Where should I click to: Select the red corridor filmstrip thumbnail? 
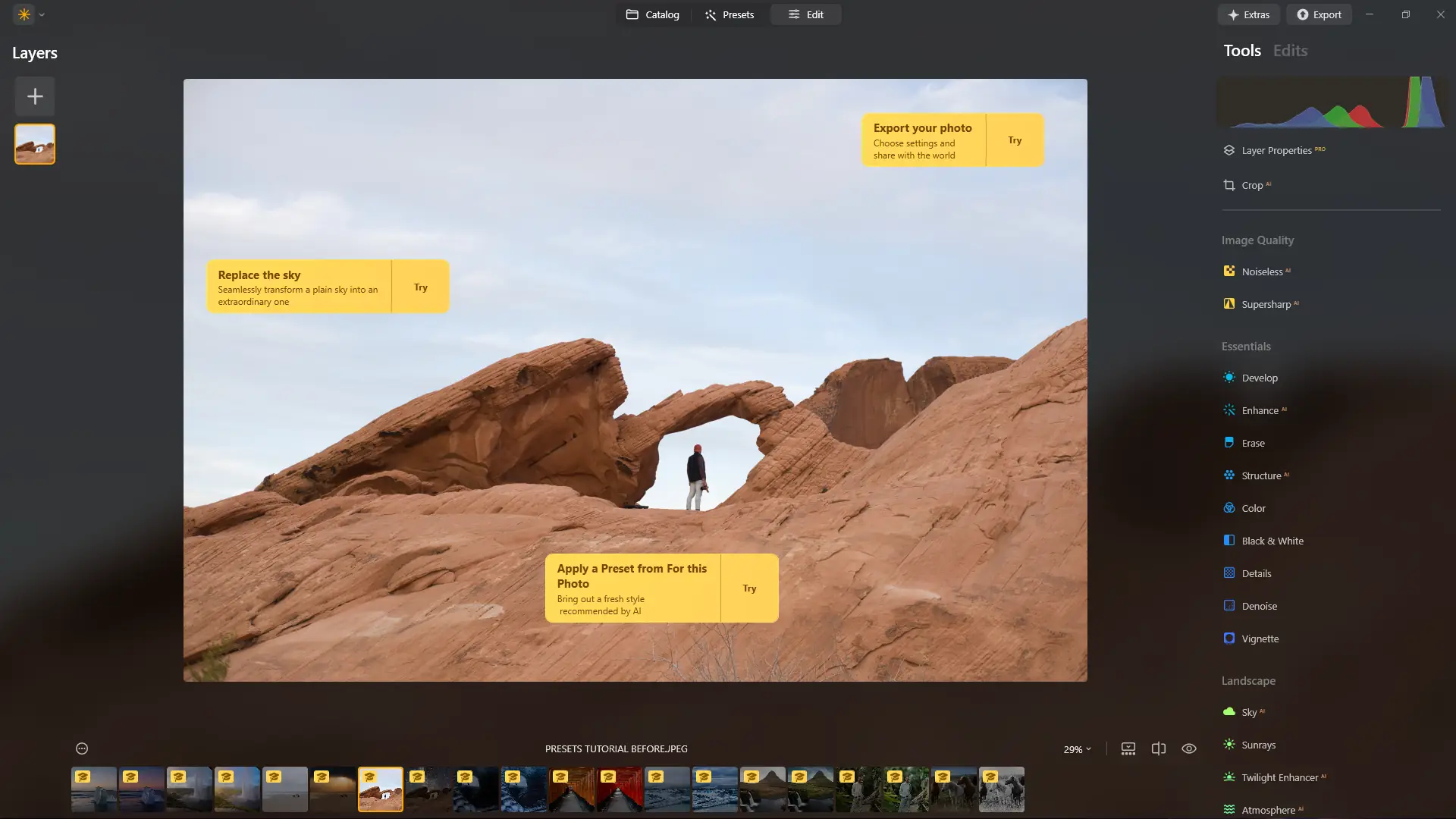click(x=620, y=789)
